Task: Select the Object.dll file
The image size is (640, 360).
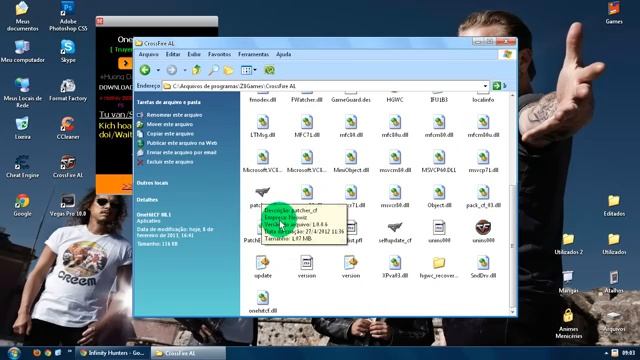Action: [439, 197]
